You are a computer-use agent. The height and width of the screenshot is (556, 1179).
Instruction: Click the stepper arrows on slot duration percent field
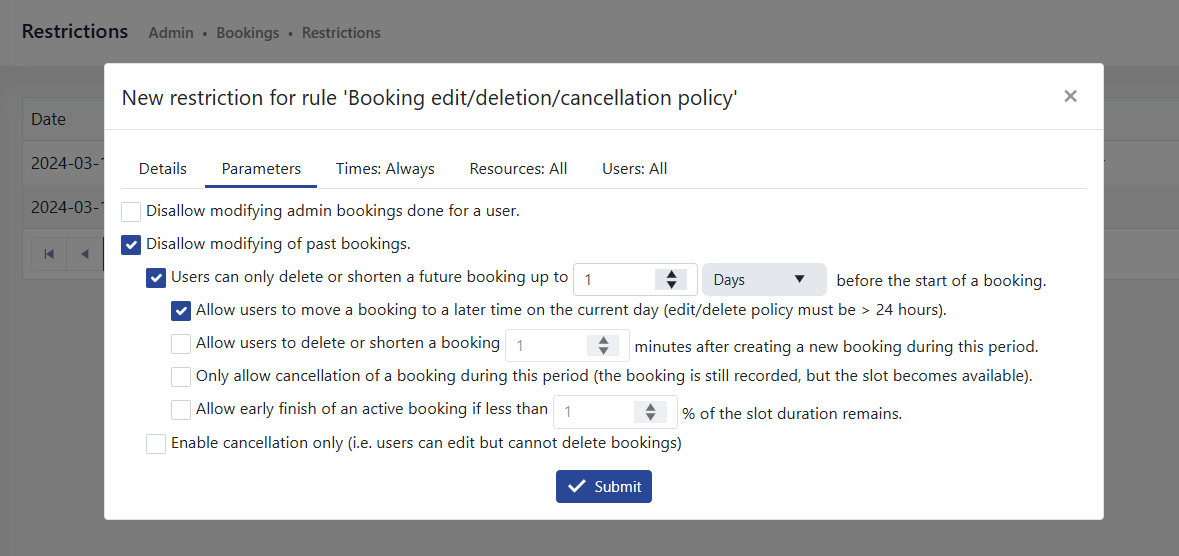[x=651, y=412]
